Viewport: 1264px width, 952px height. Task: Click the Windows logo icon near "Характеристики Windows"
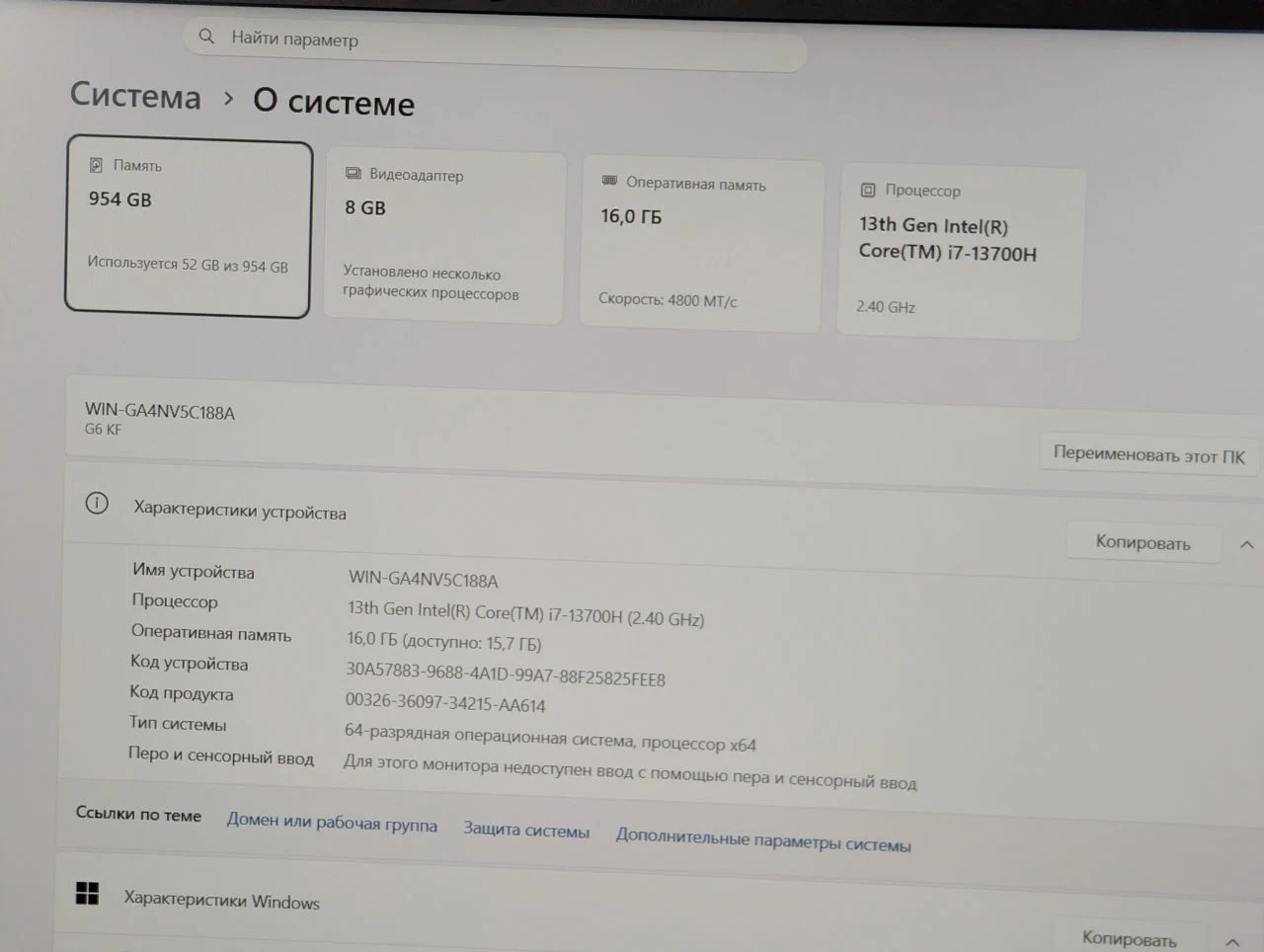(x=87, y=893)
